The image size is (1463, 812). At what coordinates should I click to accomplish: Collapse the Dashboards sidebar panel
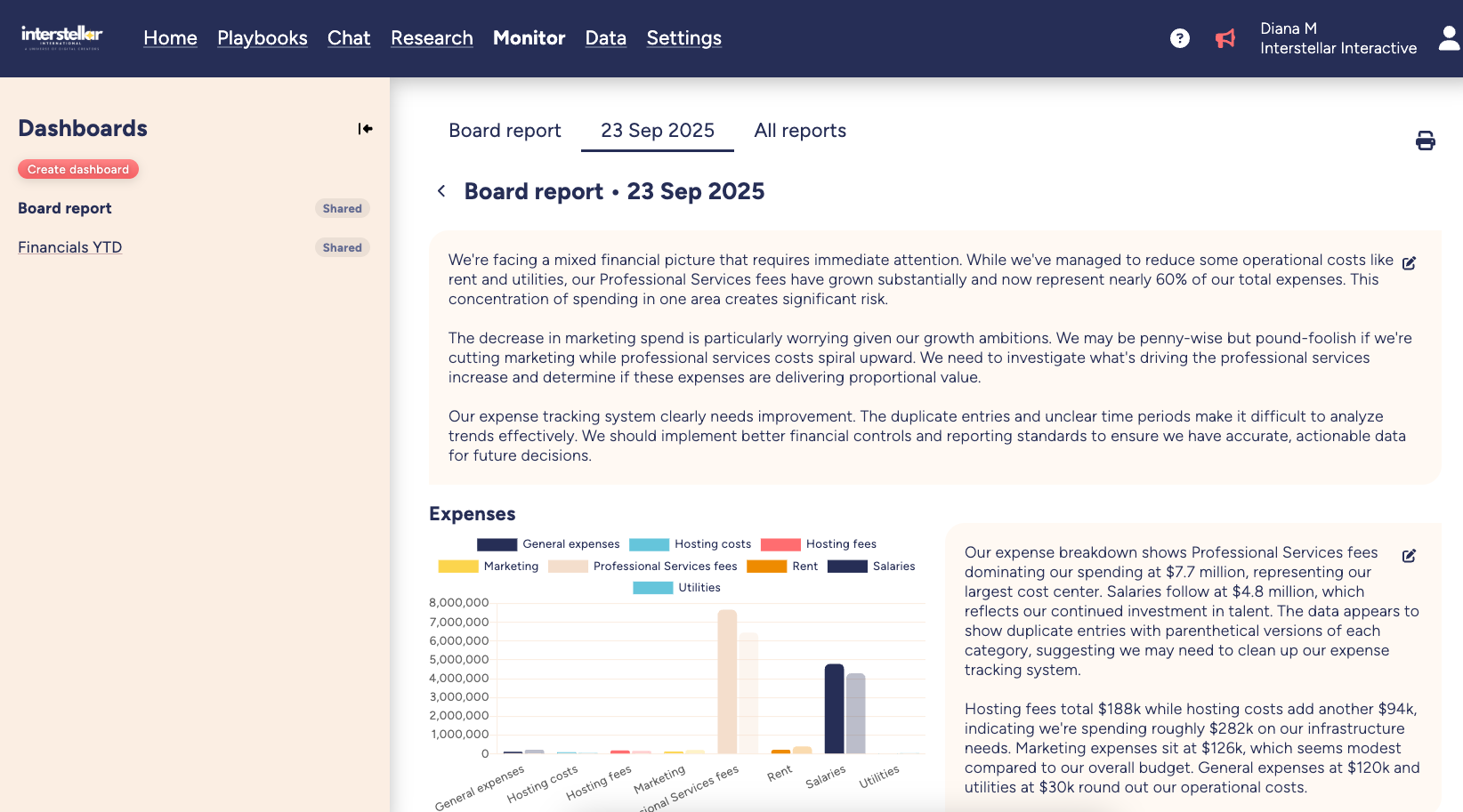tap(365, 129)
